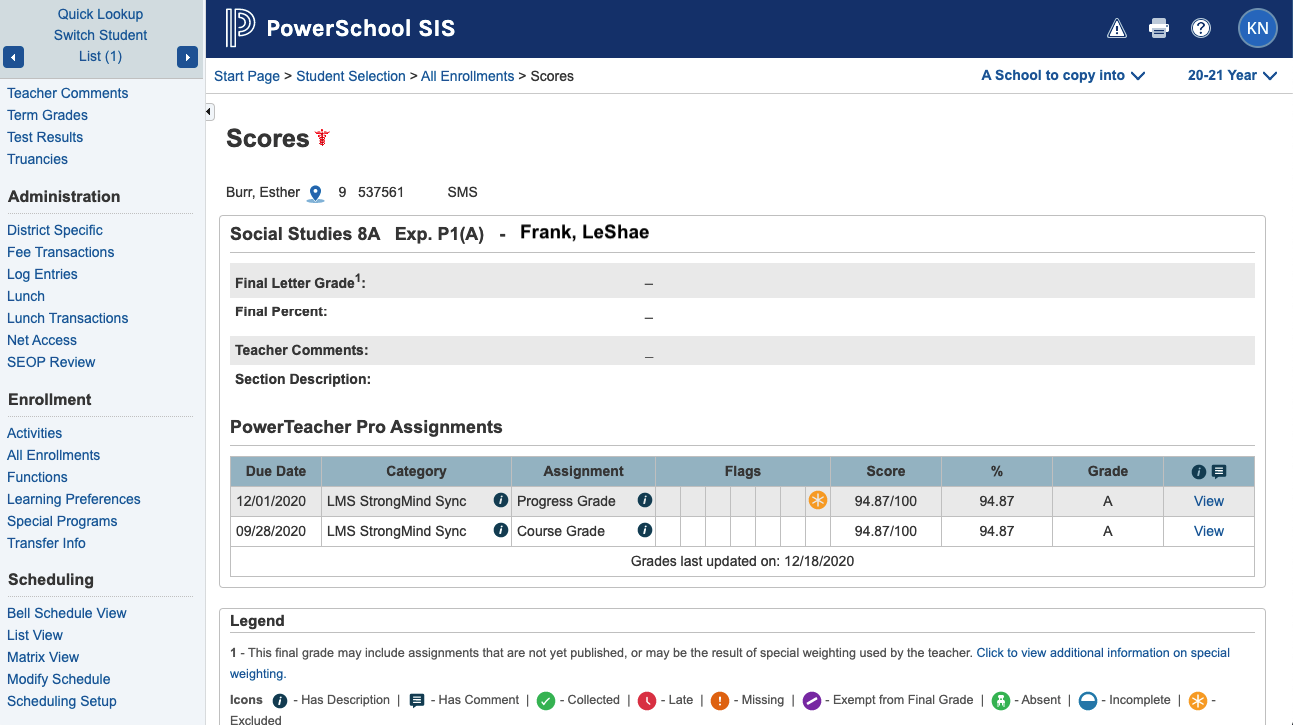Click the comment icon in table header
Viewport: 1293px width, 725px height.
pos(1218,471)
